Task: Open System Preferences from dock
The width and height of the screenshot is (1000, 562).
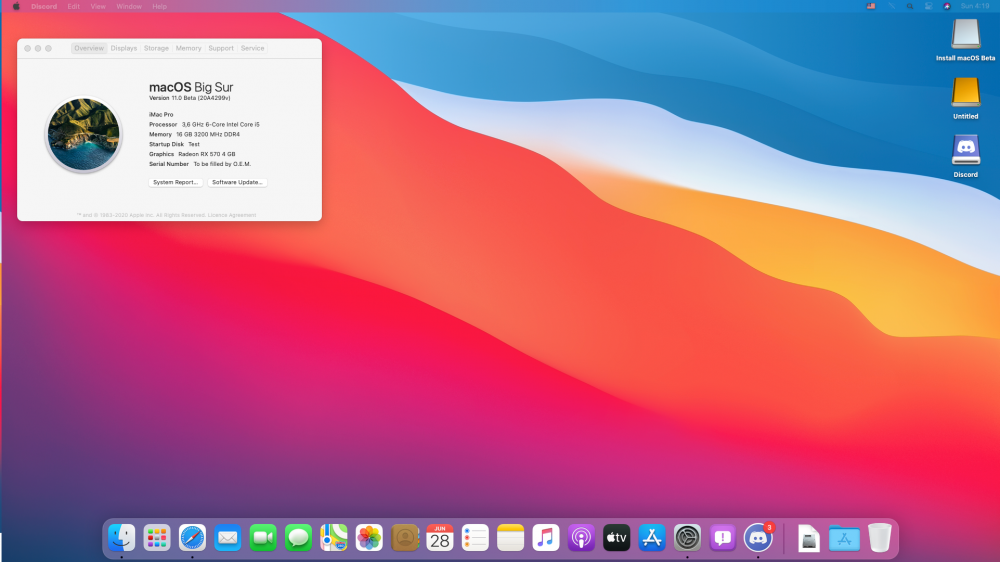Action: 688,538
